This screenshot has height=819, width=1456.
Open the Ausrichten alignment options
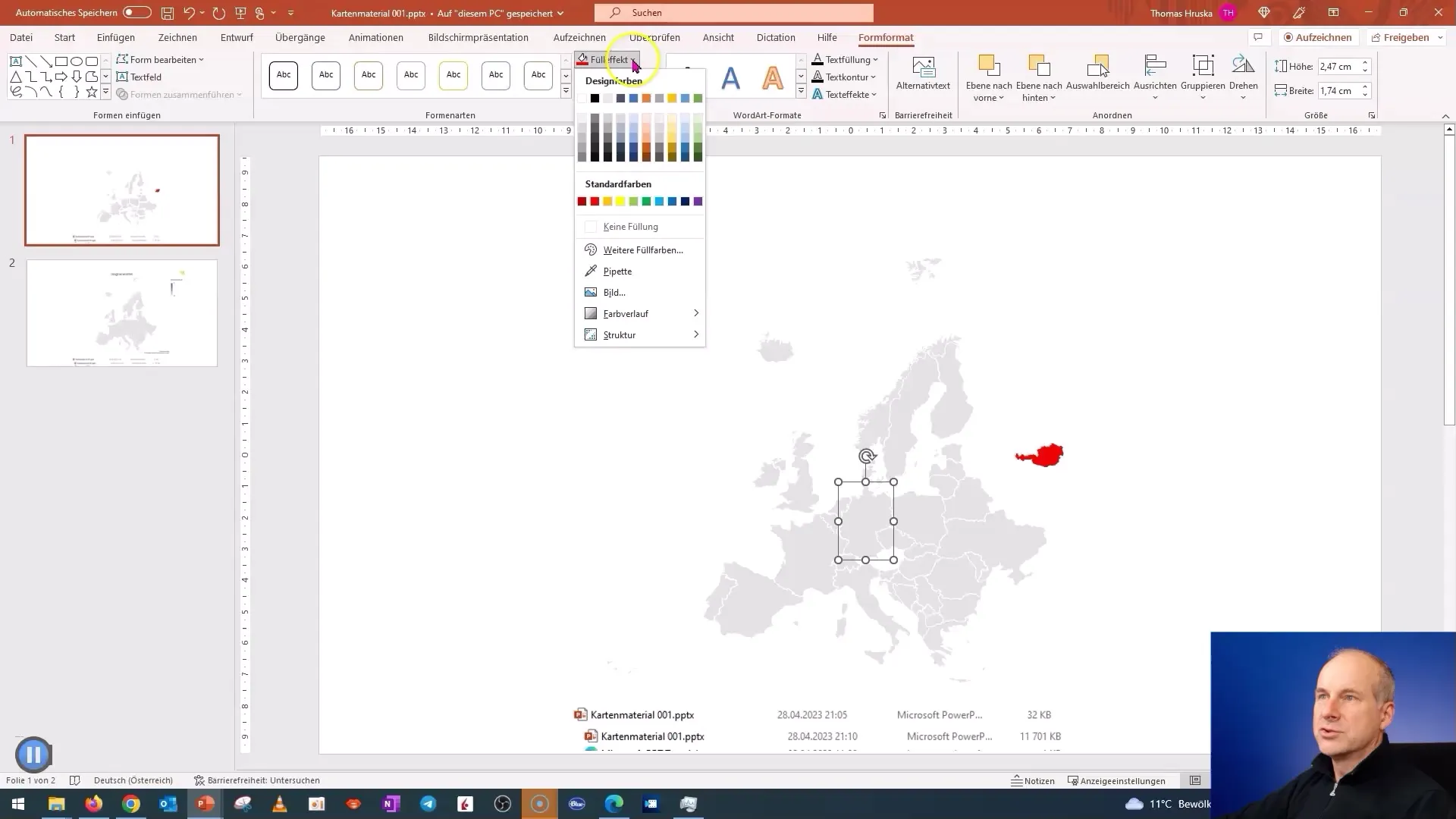(x=1155, y=77)
